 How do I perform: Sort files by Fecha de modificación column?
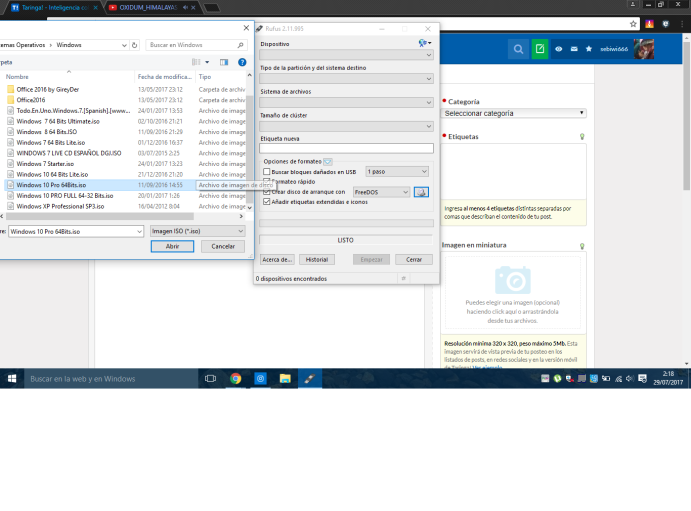click(165, 77)
